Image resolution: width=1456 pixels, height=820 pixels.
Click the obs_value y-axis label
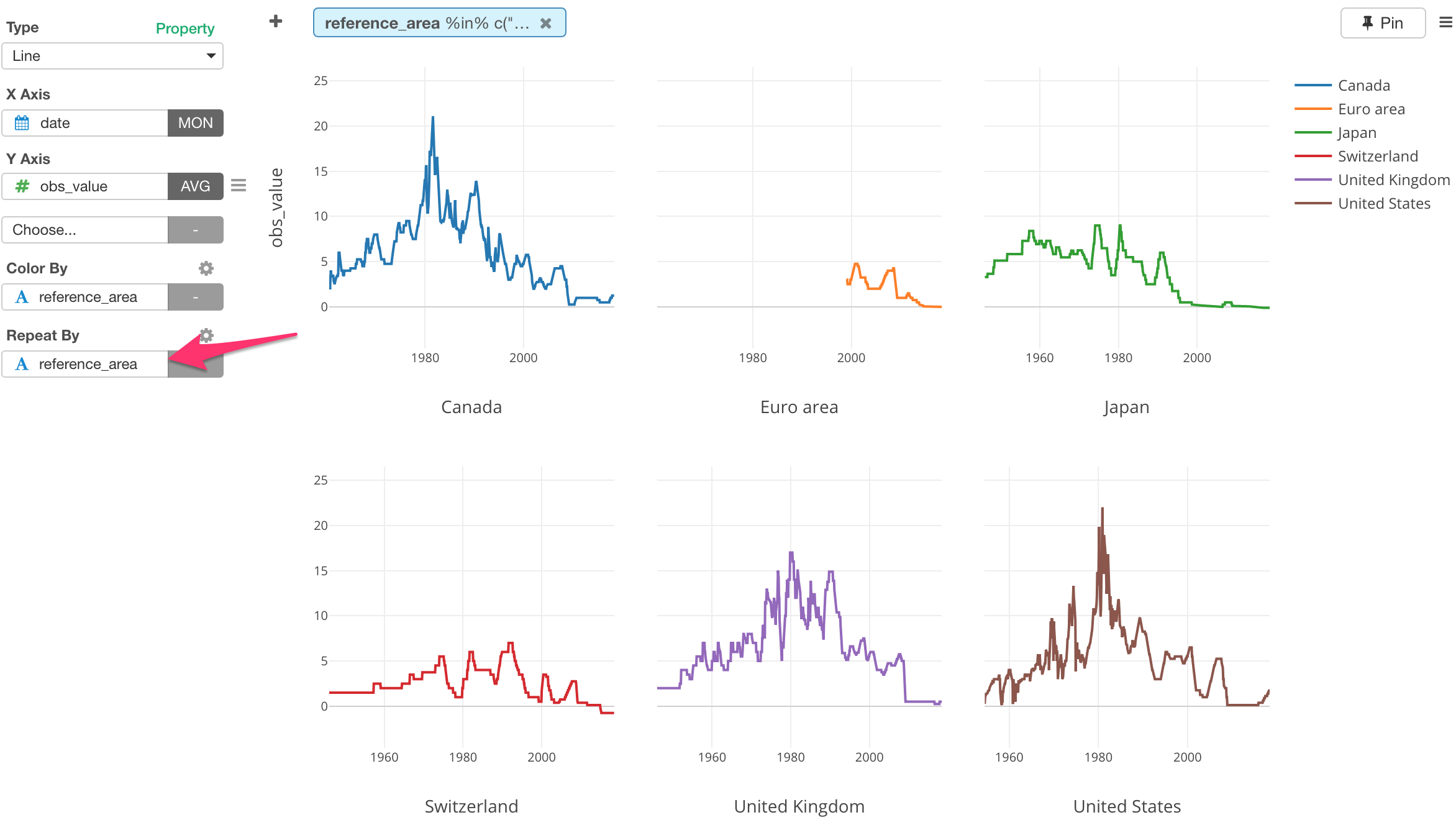tap(276, 207)
